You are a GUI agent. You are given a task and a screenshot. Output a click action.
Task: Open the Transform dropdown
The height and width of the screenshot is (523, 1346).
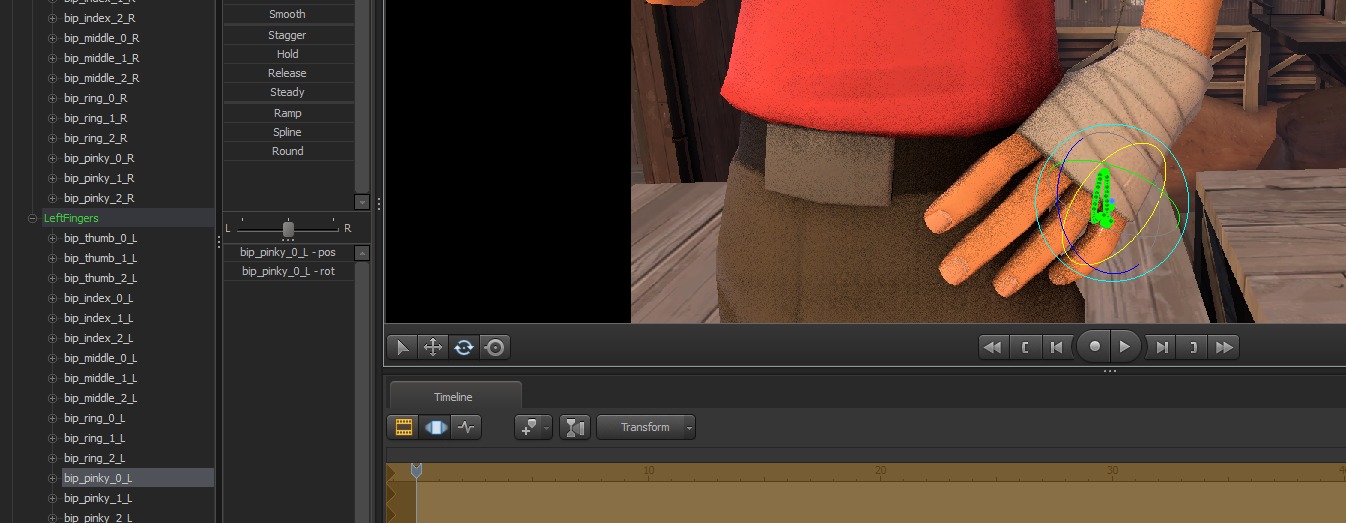(646, 427)
